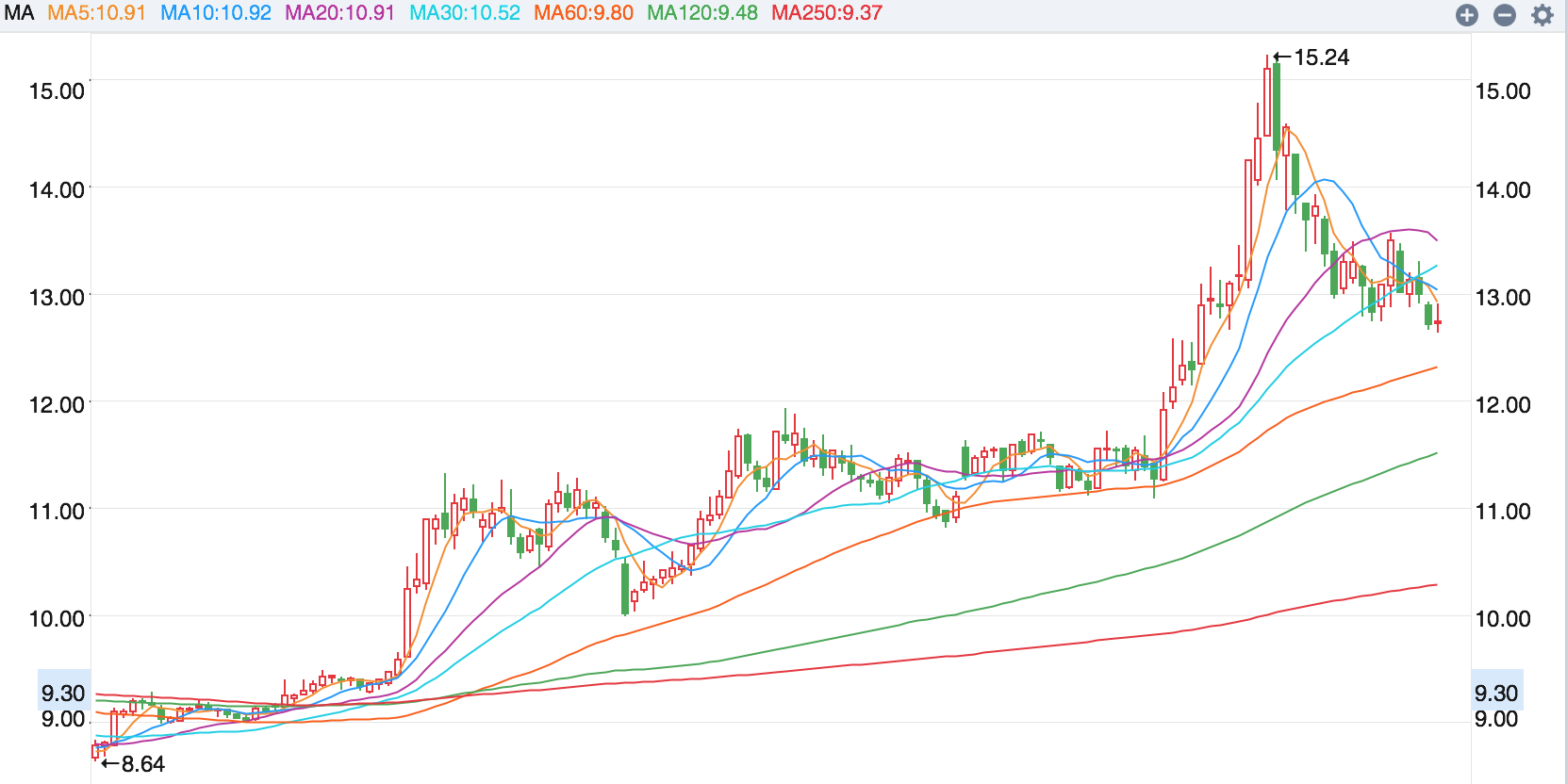1567x784 pixels.
Task: Click the last candlestick at the chart's right end
Action: click(1438, 322)
